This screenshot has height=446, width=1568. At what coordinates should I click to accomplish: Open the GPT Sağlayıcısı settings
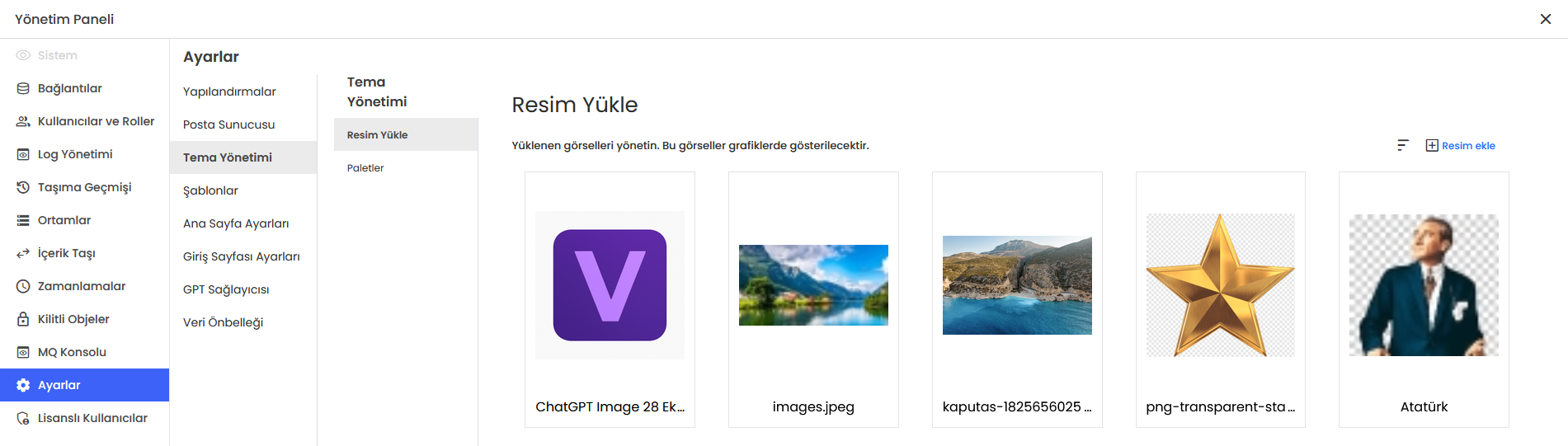pyautogui.click(x=226, y=289)
